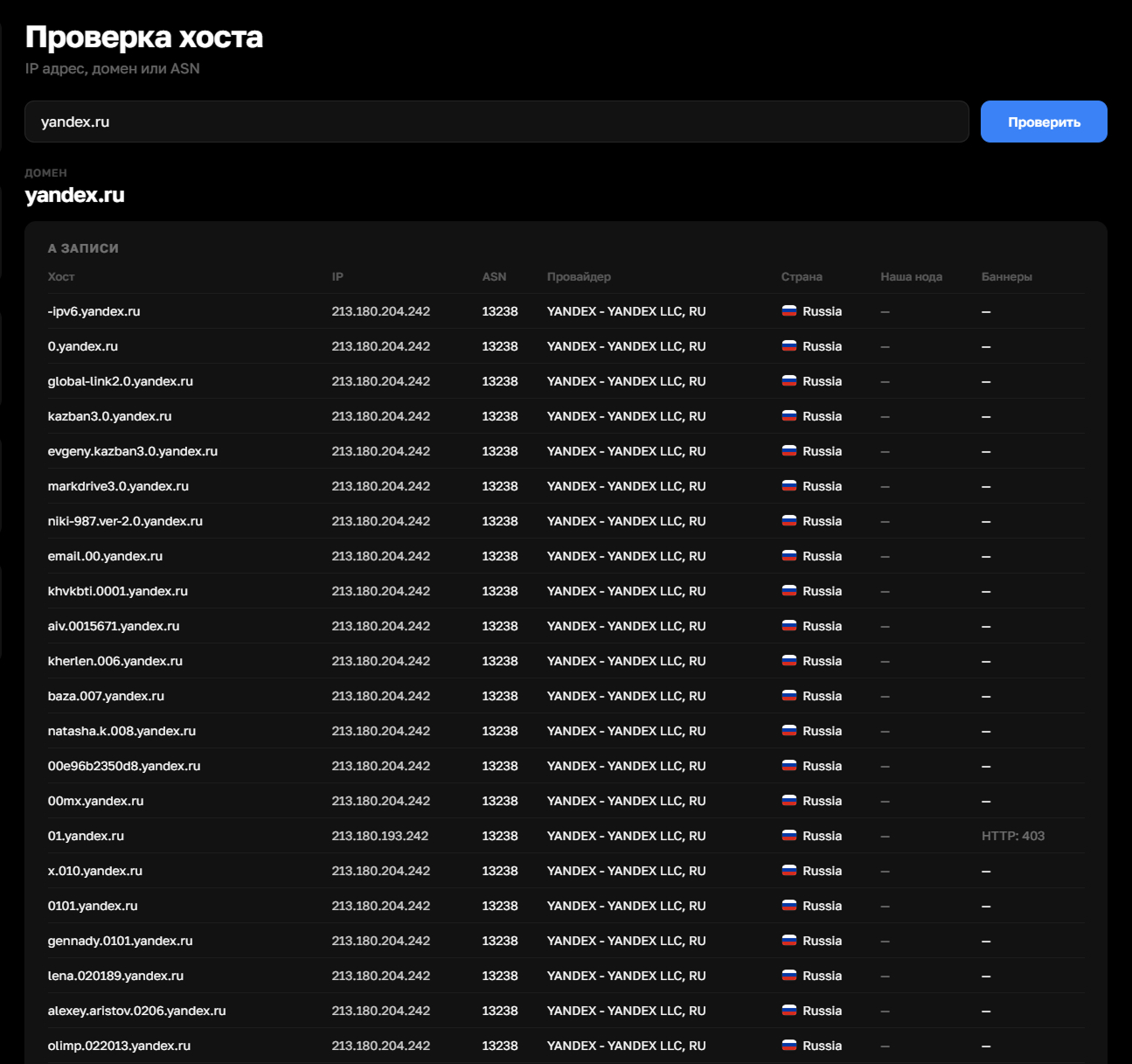The image size is (1132, 1064).
Task: Select host olimp.022013.yandex.ru
Action: (x=119, y=1046)
